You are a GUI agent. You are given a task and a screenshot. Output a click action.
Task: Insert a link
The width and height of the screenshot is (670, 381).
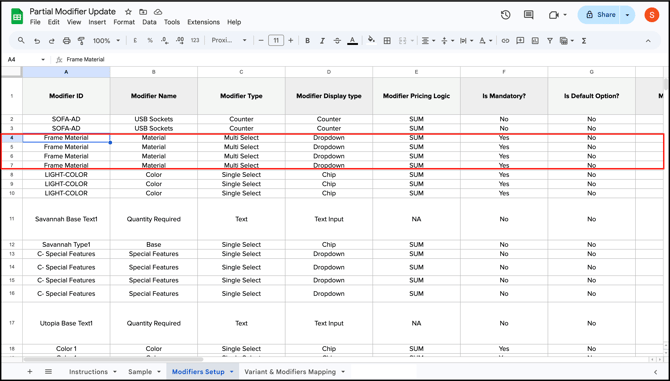coord(505,41)
